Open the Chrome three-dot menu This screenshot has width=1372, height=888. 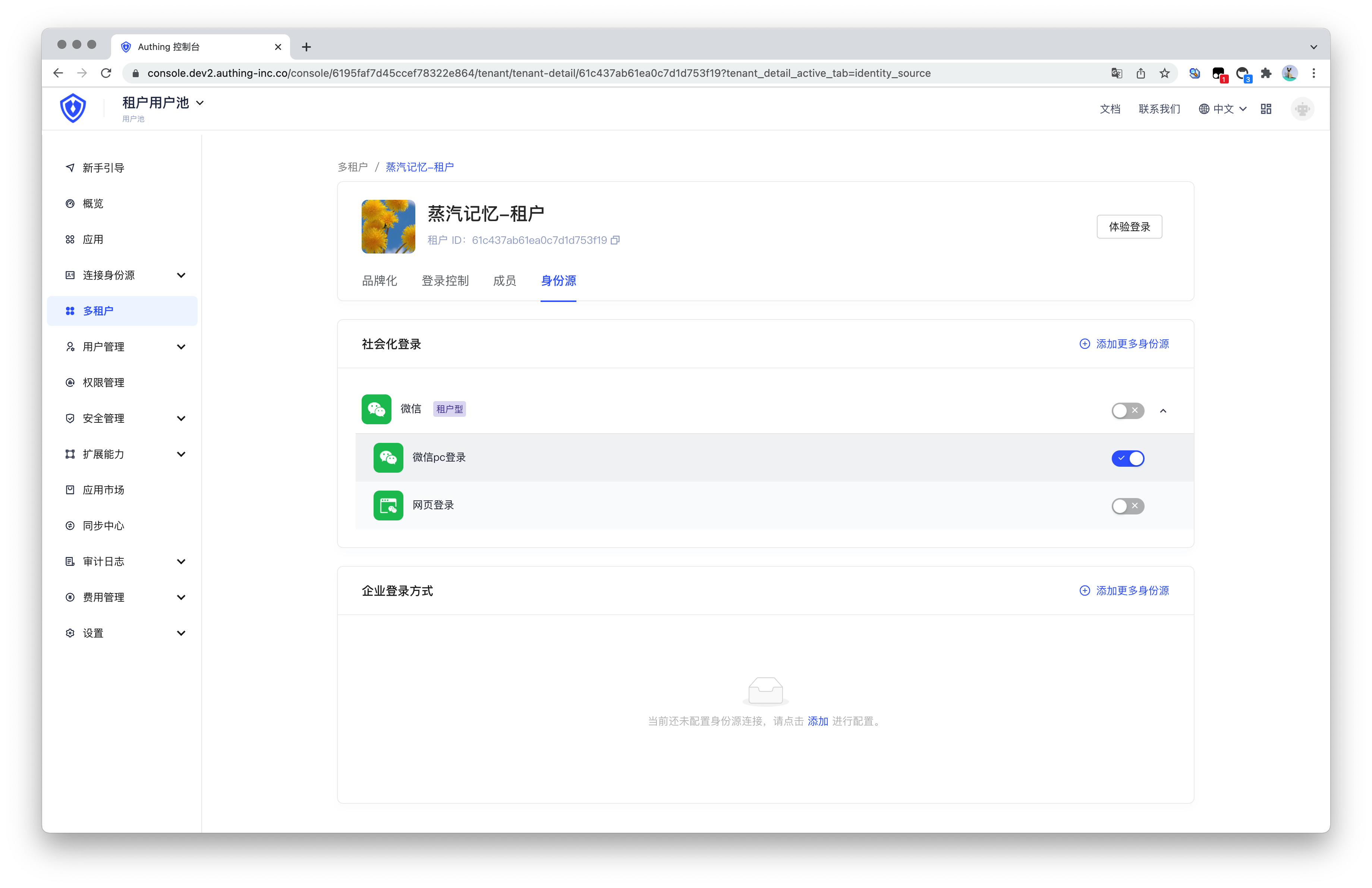[x=1314, y=73]
